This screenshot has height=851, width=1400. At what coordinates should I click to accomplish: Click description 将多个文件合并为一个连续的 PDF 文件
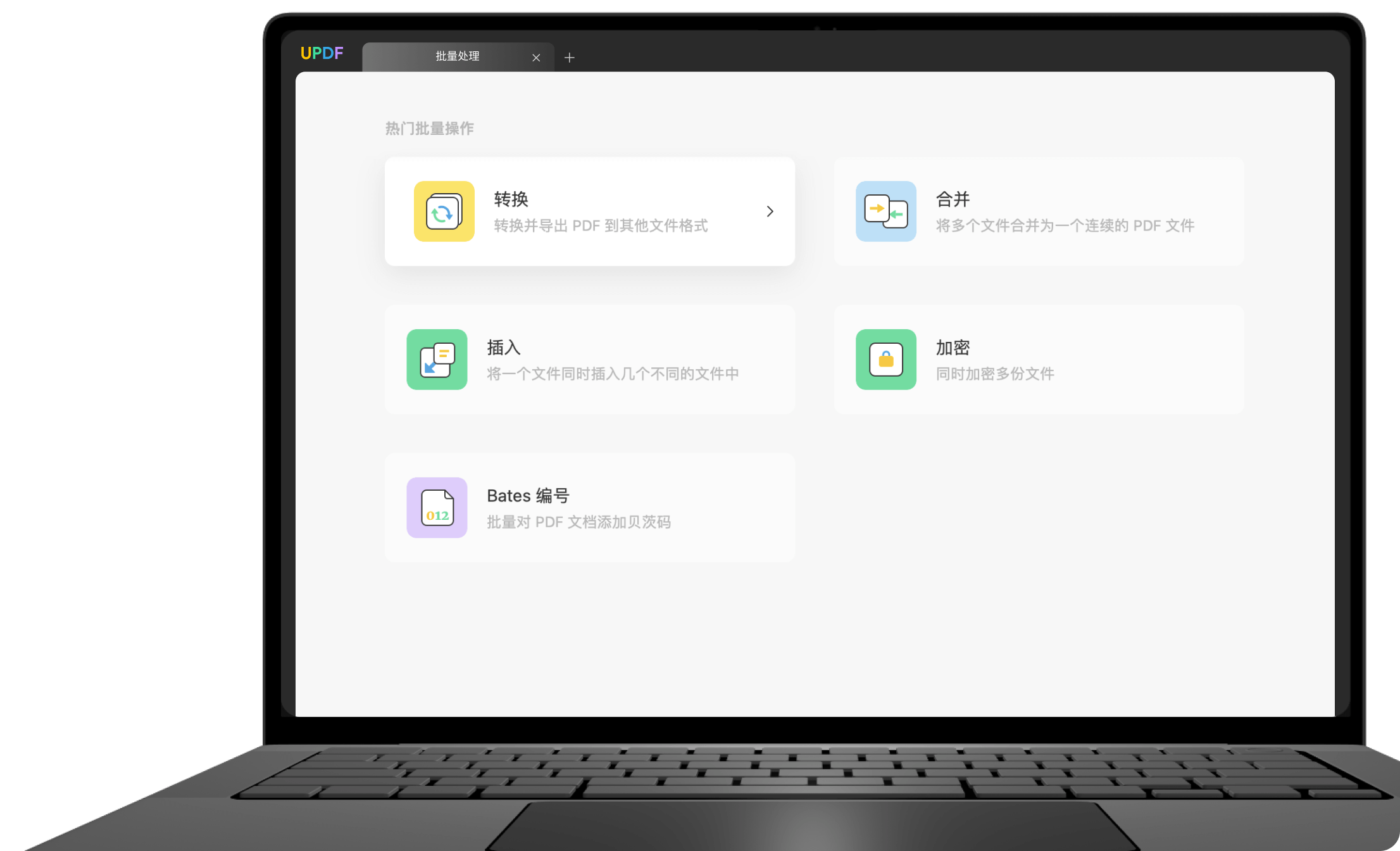[1065, 226]
